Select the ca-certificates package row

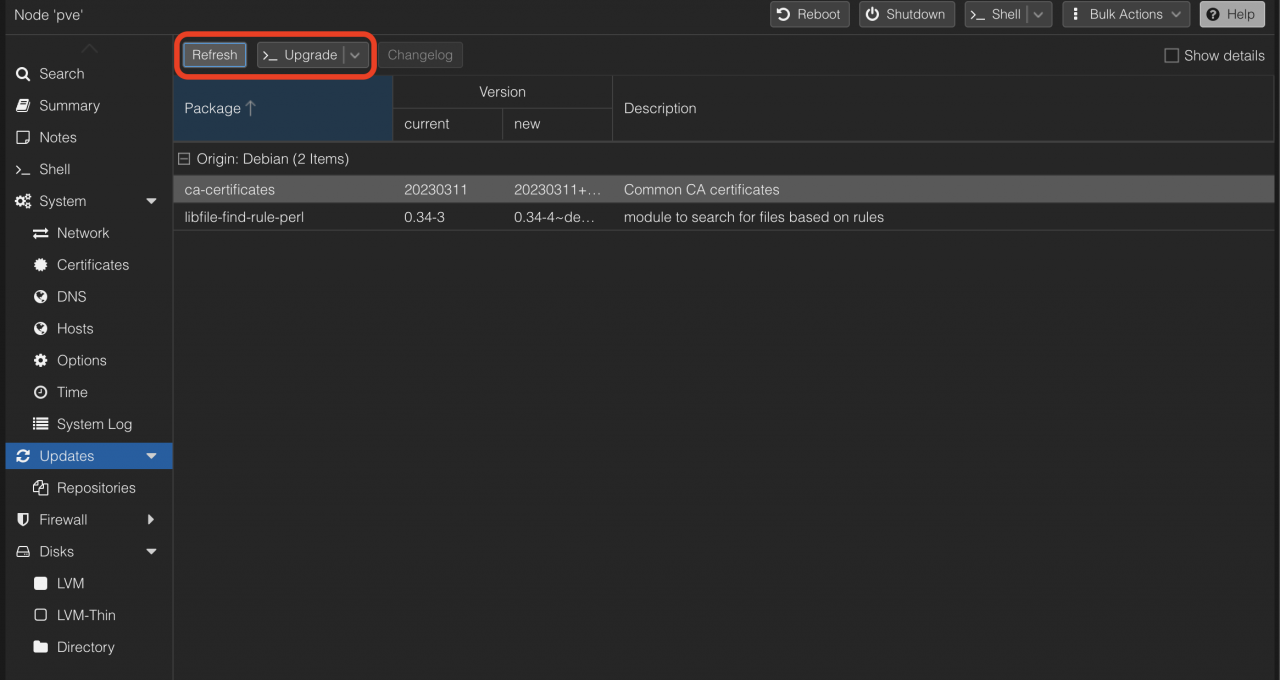click(x=724, y=189)
